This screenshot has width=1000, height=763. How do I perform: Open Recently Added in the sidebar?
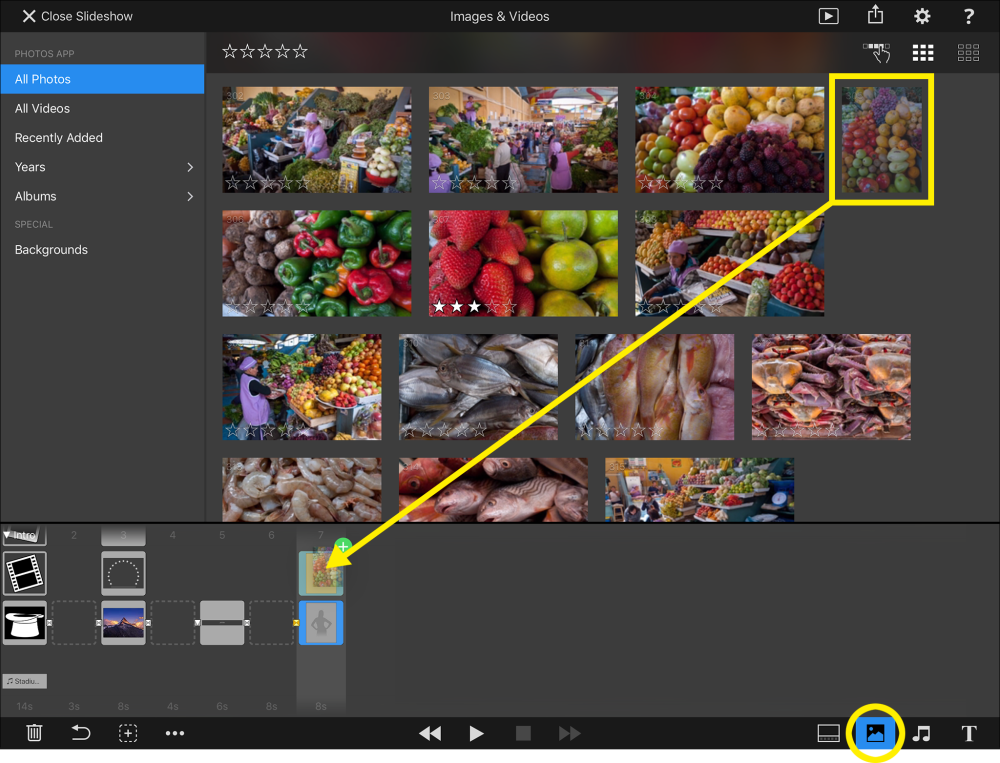pyautogui.click(x=103, y=138)
